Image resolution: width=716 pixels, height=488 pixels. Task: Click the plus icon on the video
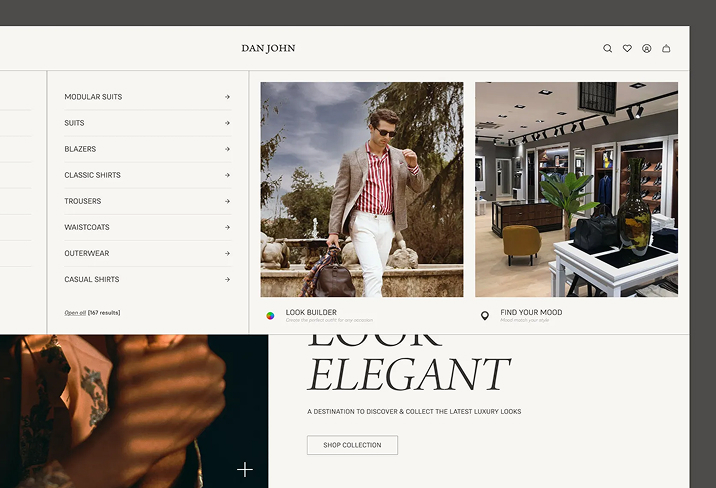[245, 469]
